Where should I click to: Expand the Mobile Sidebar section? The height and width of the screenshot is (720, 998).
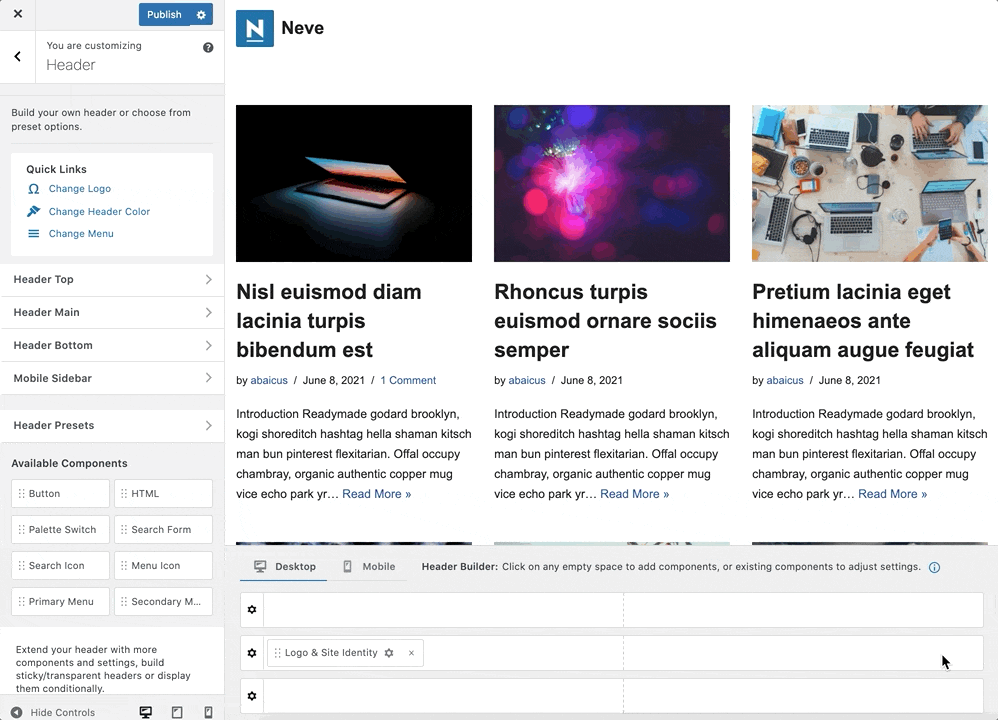tap(112, 378)
